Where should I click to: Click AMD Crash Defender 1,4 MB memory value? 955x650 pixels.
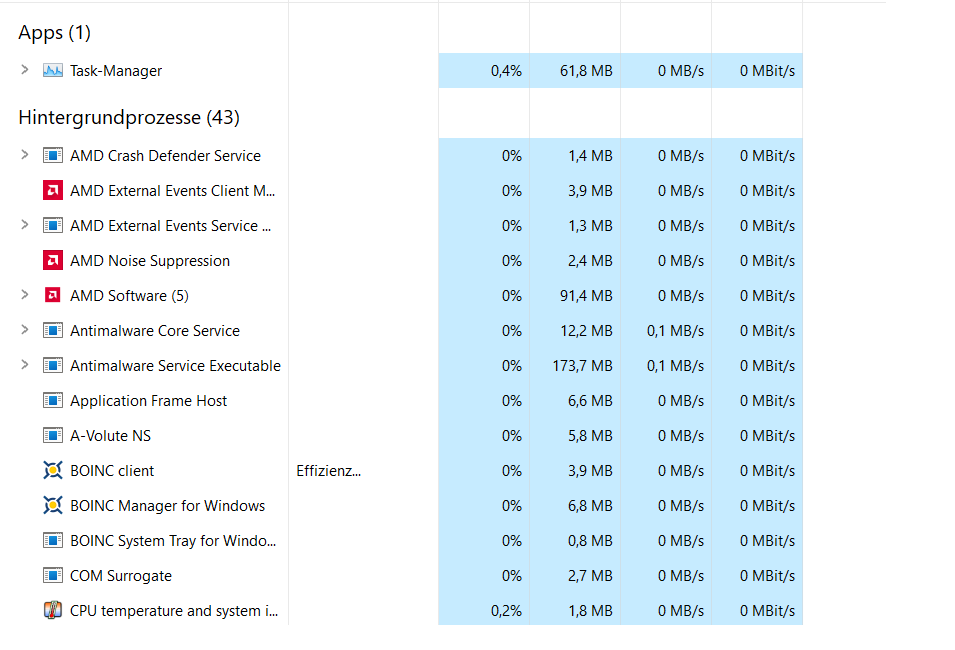(x=590, y=156)
